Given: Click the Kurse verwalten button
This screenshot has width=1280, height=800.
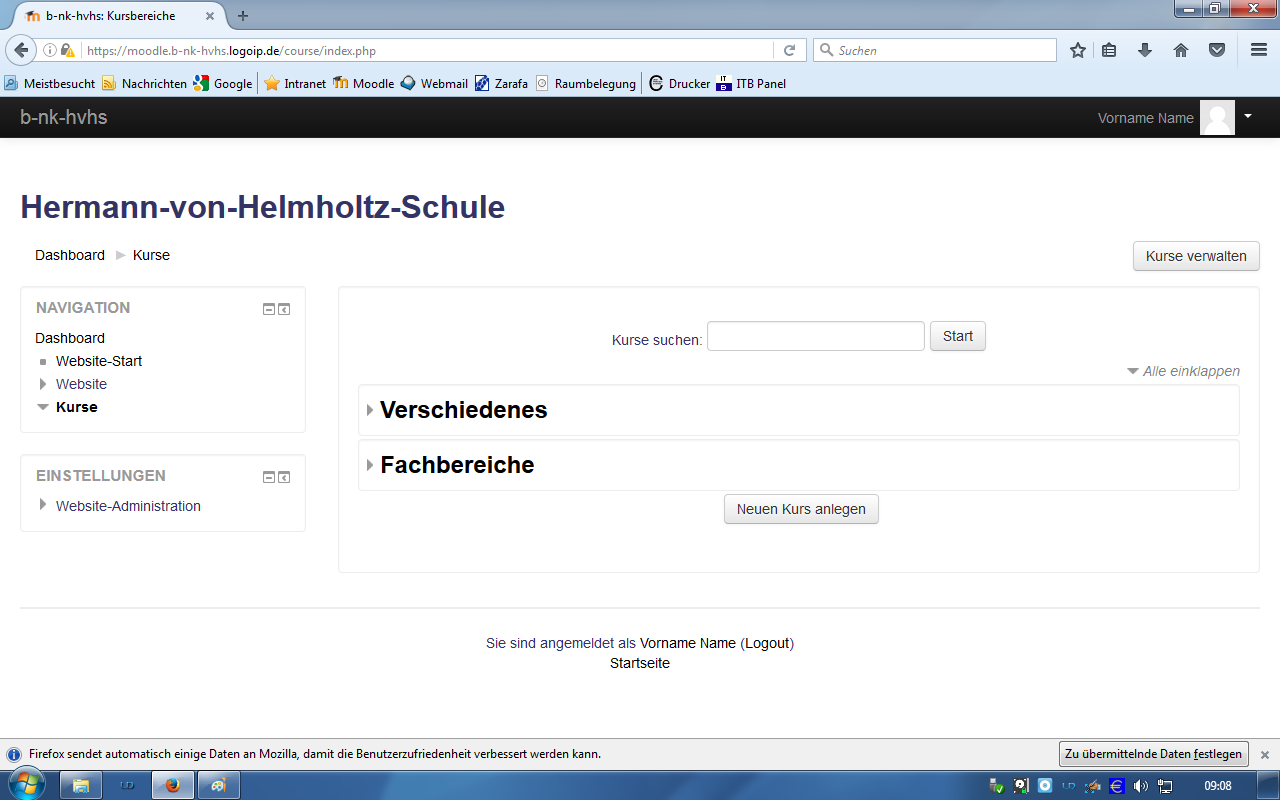Looking at the screenshot, I should (1195, 256).
